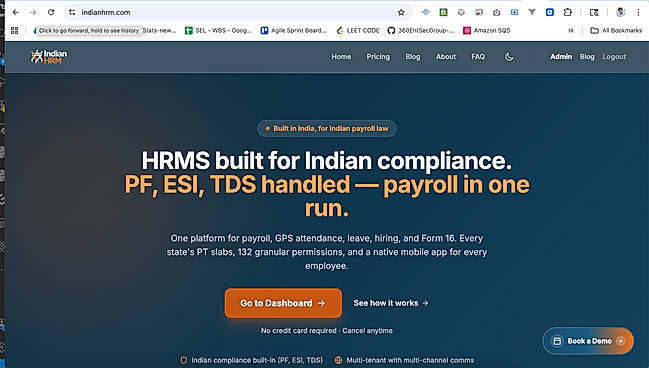
Task: Open the Stats-new bookmark
Action: tap(159, 30)
